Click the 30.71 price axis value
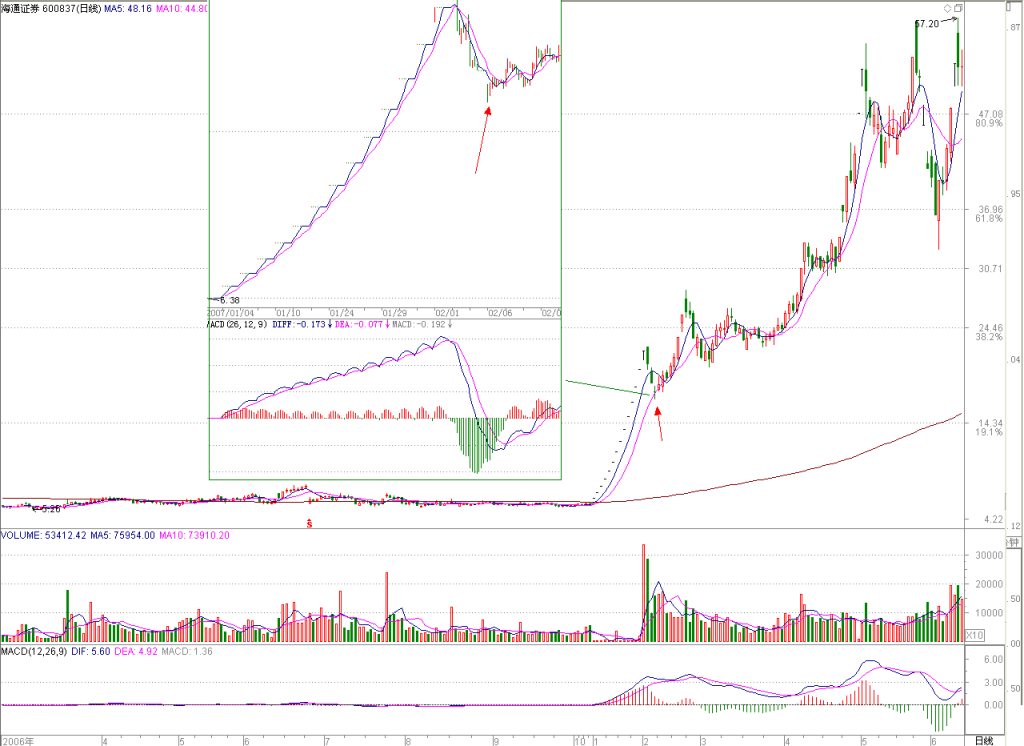This screenshot has width=1024, height=746. (990, 268)
